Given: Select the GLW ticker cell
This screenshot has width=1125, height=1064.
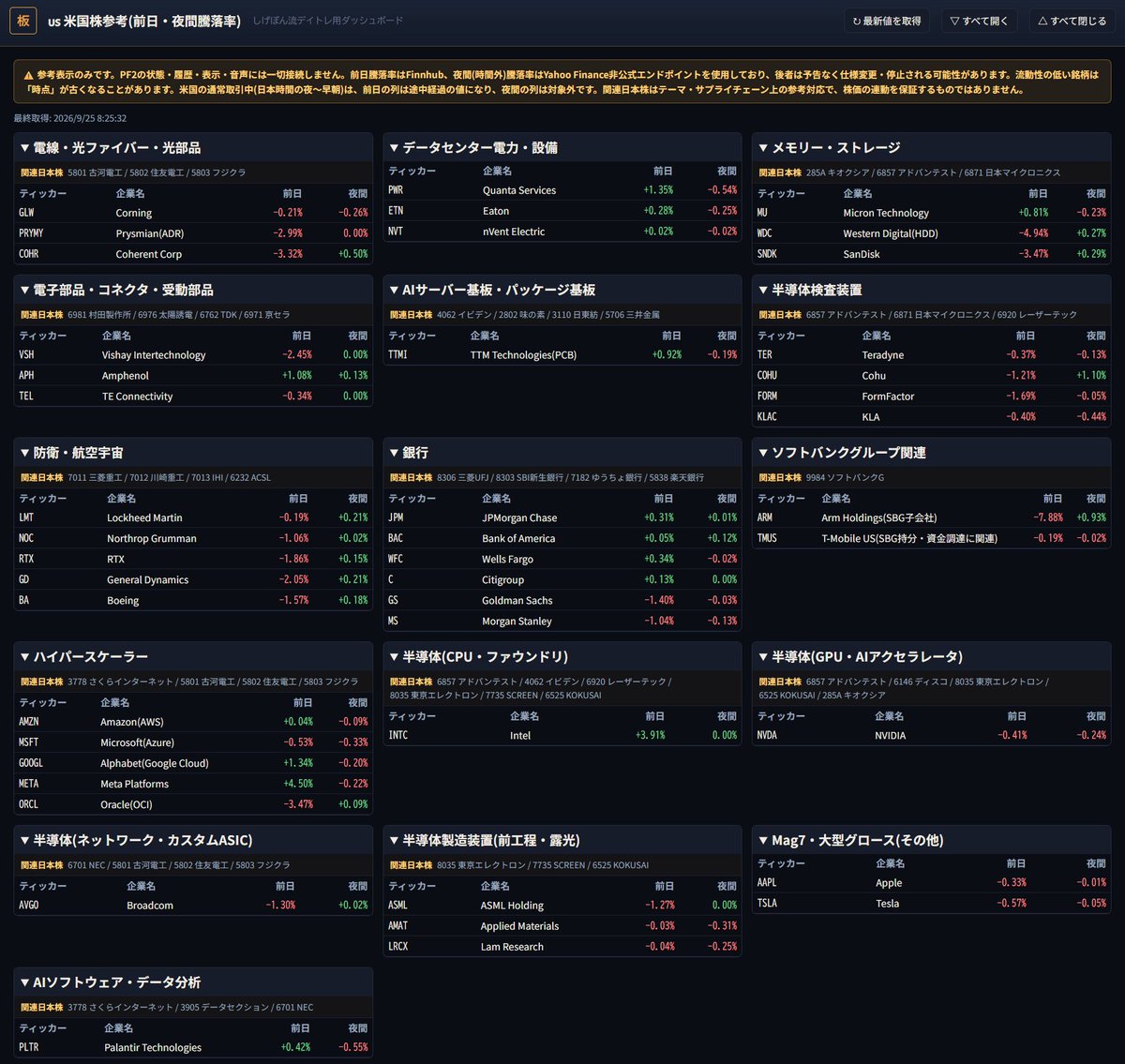Looking at the screenshot, I should click(26, 213).
